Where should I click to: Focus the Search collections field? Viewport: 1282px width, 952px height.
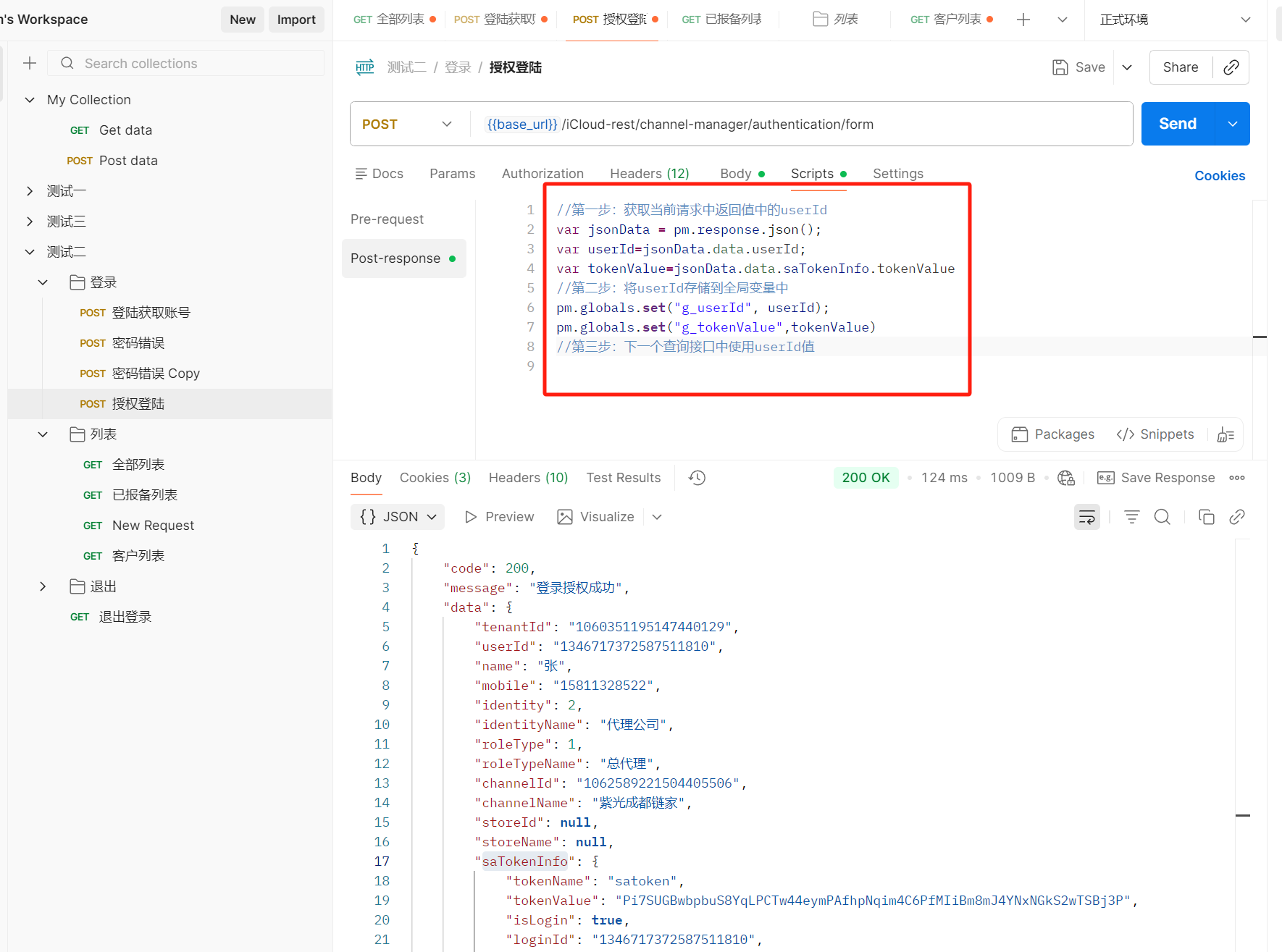click(x=186, y=63)
